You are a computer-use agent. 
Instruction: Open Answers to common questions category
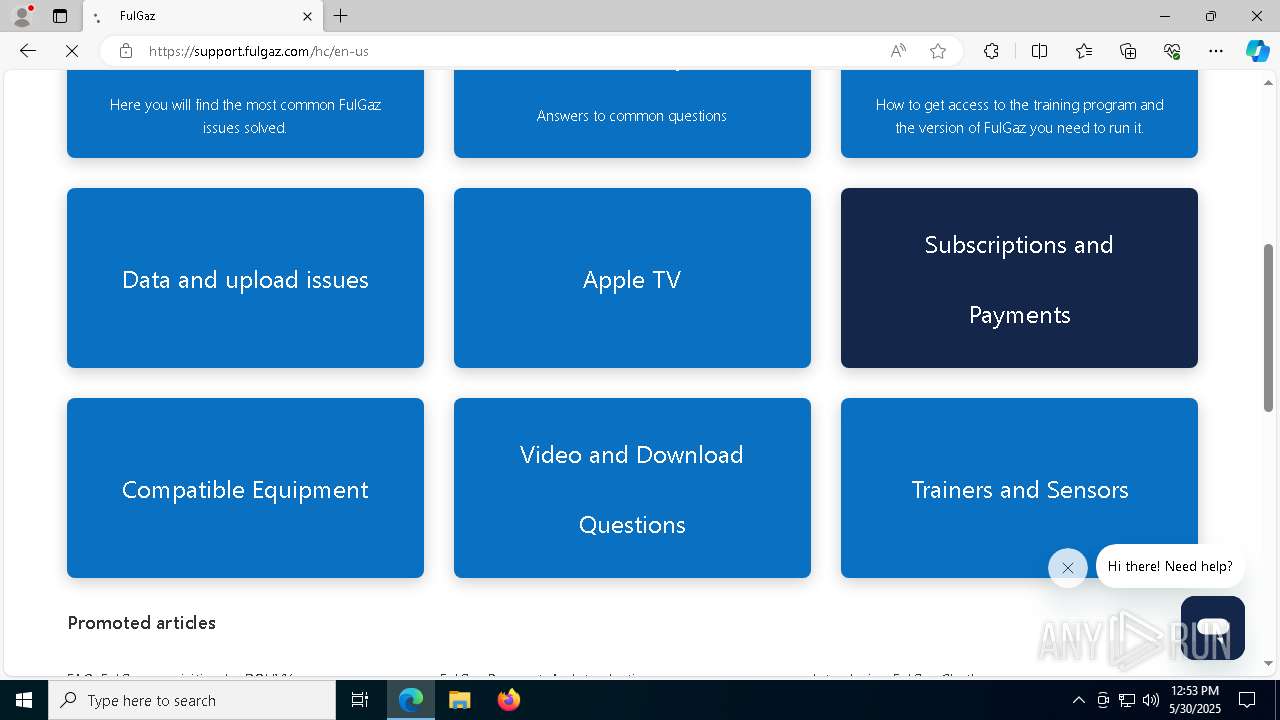pyautogui.click(x=632, y=114)
